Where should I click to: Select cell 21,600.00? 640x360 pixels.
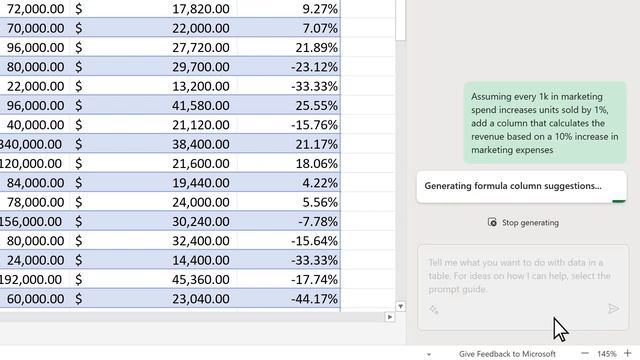(153, 164)
